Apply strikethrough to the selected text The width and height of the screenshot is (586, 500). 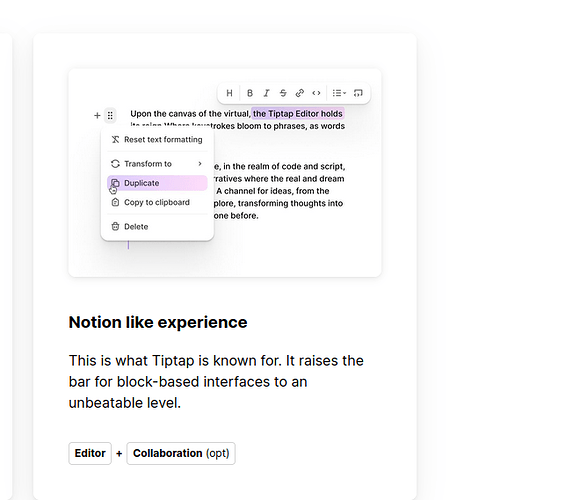[283, 93]
